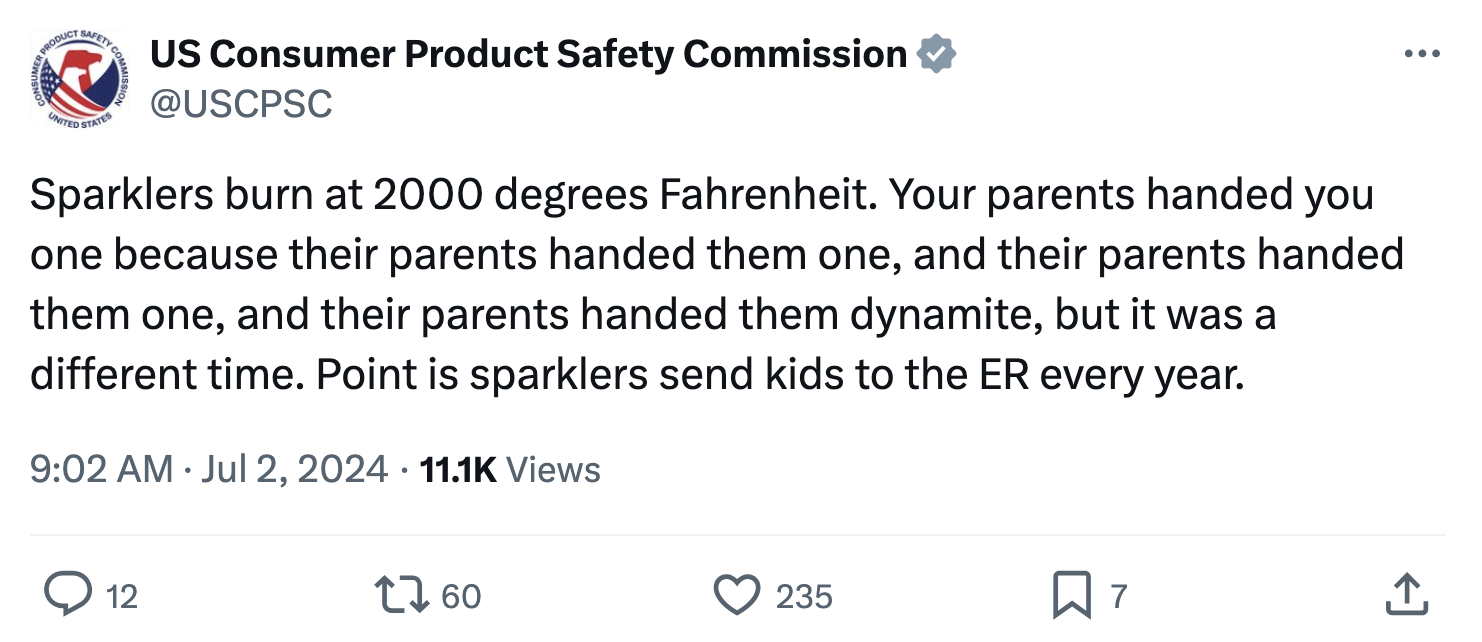Click the 9:02 AM timestamp
This screenshot has height=642, width=1482.
click(102, 469)
